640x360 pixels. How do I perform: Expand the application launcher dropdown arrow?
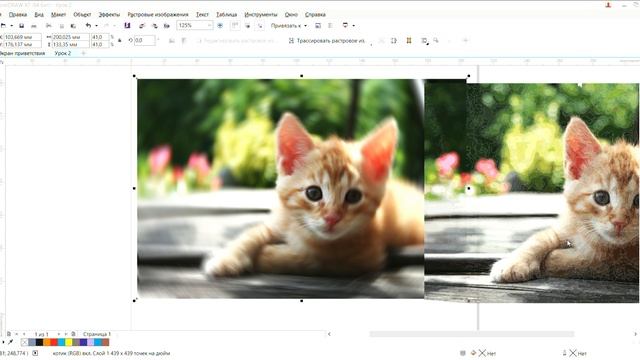click(x=353, y=26)
